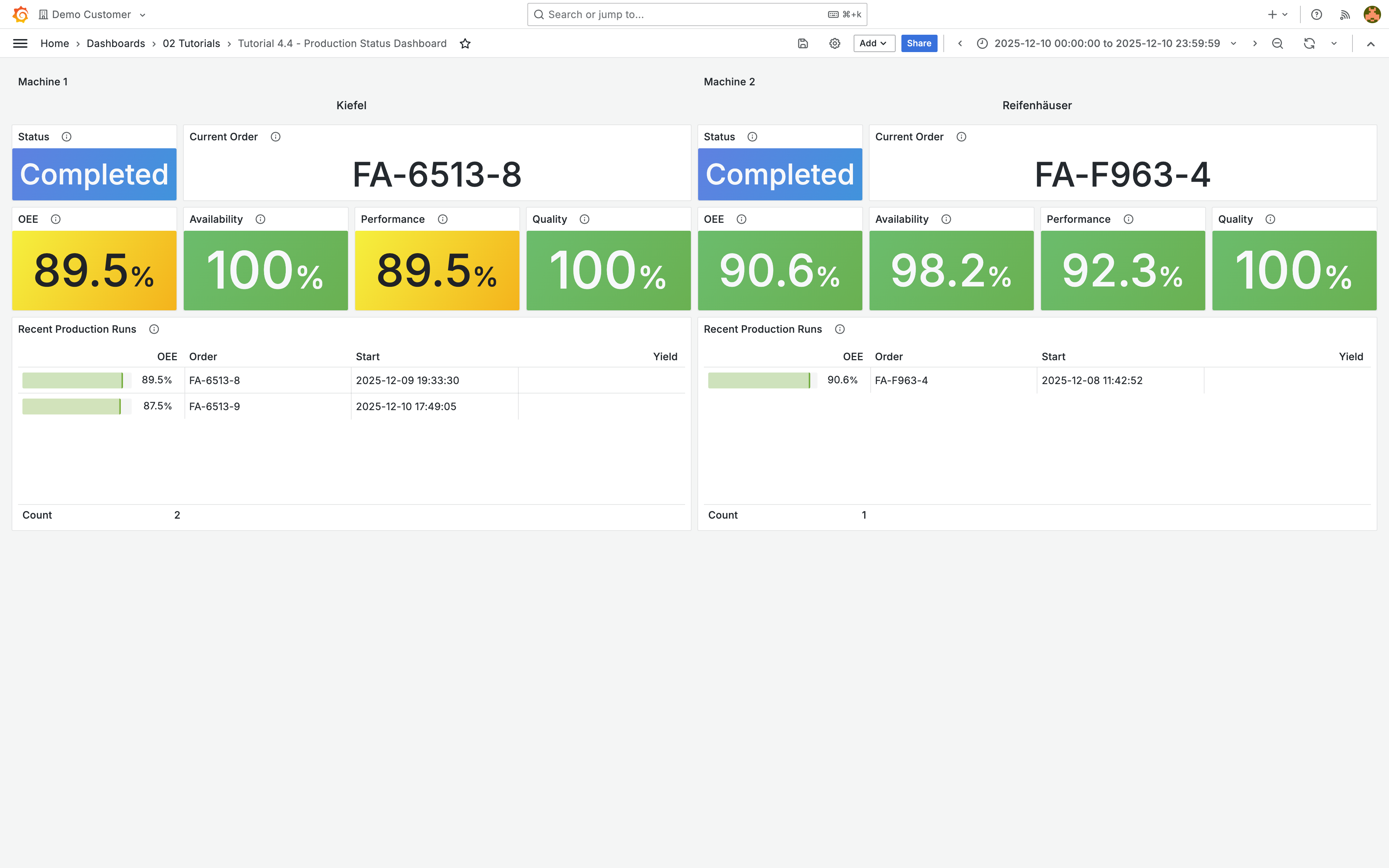Refresh the dashboard

pyautogui.click(x=1309, y=44)
